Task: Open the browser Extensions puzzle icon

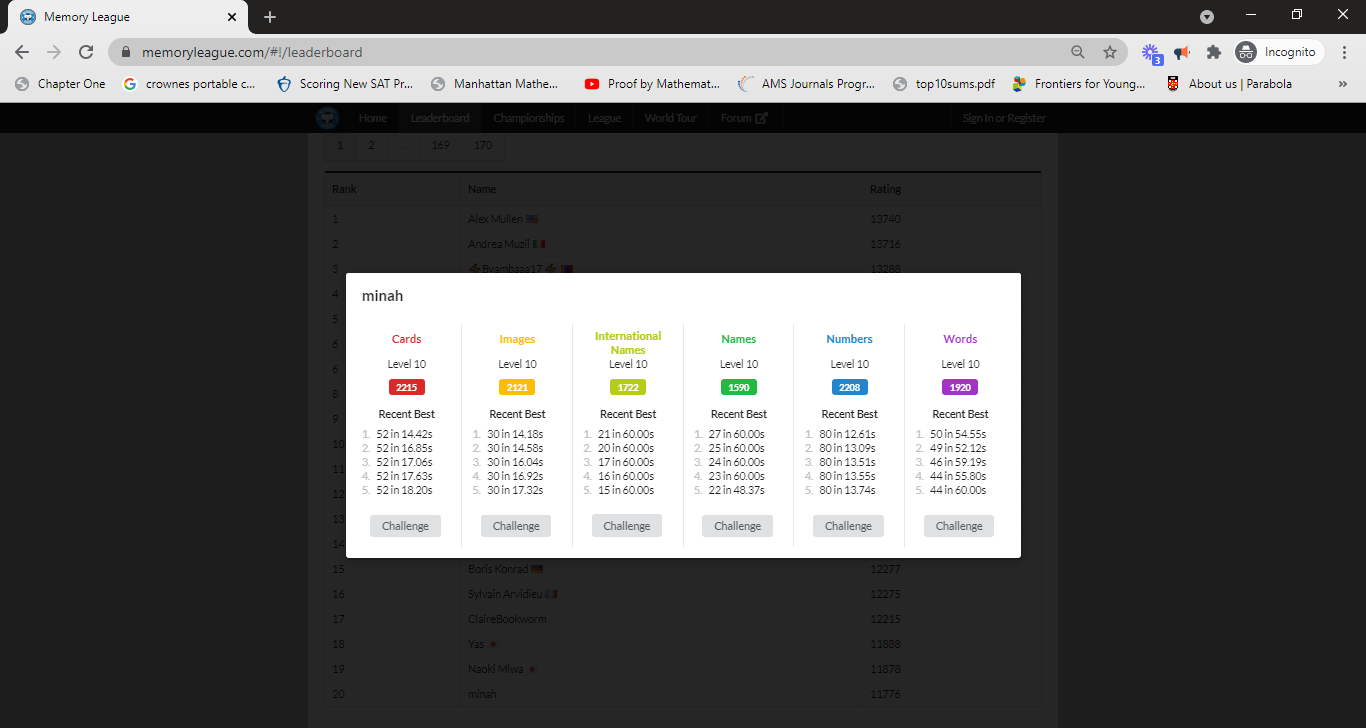Action: click(1214, 52)
